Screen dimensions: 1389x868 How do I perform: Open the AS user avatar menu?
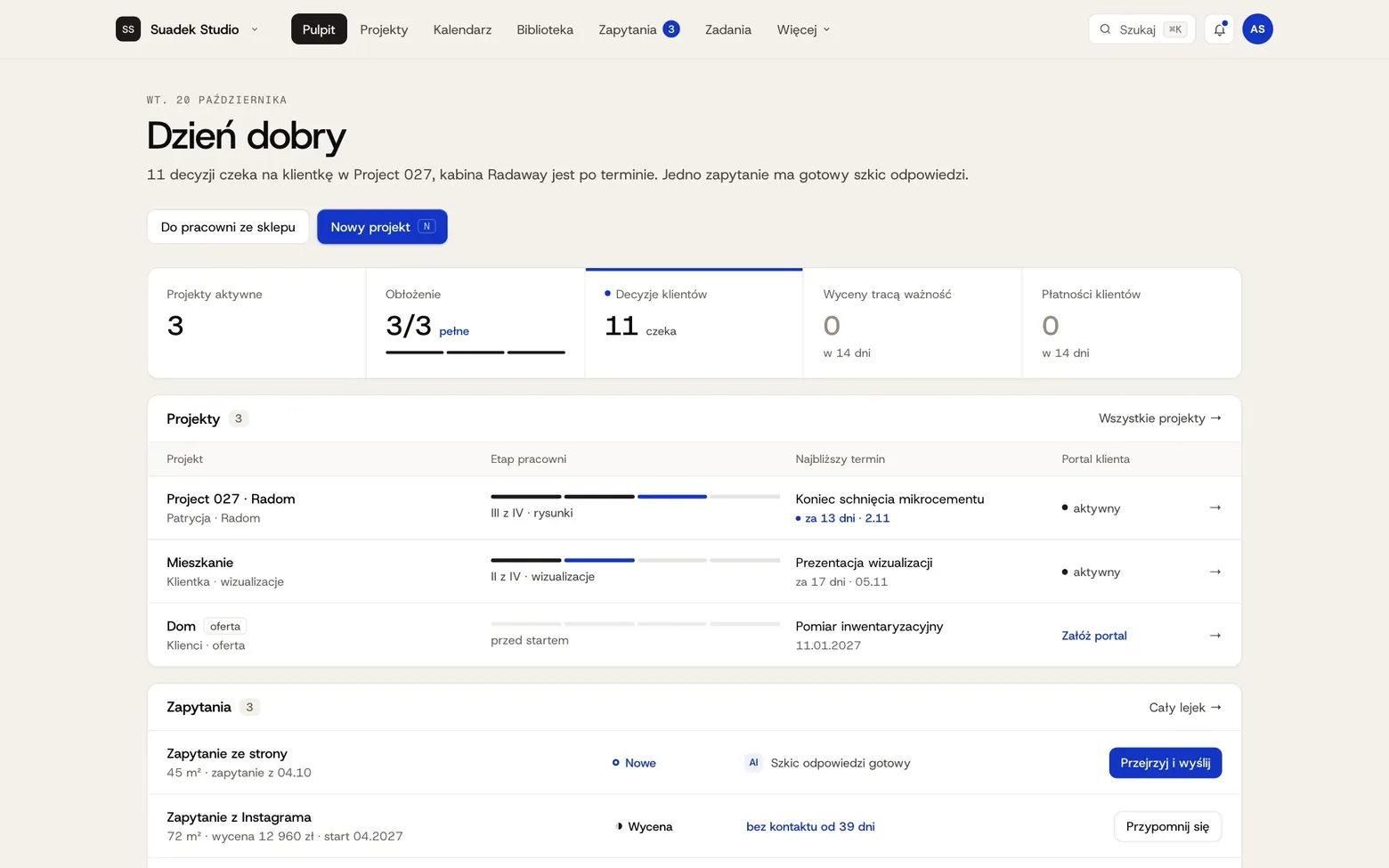pyautogui.click(x=1257, y=29)
